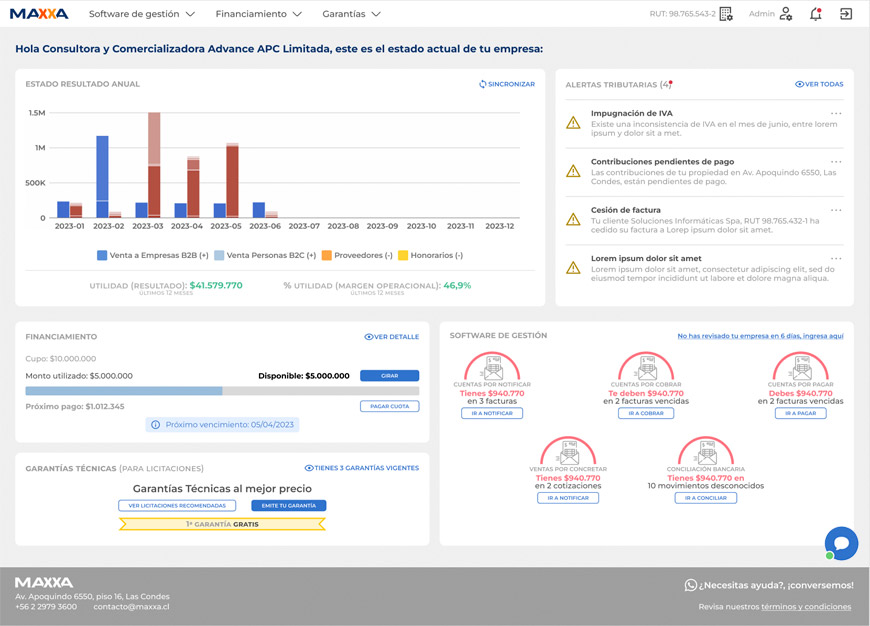Click the Ir a conciliar button

[706, 498]
